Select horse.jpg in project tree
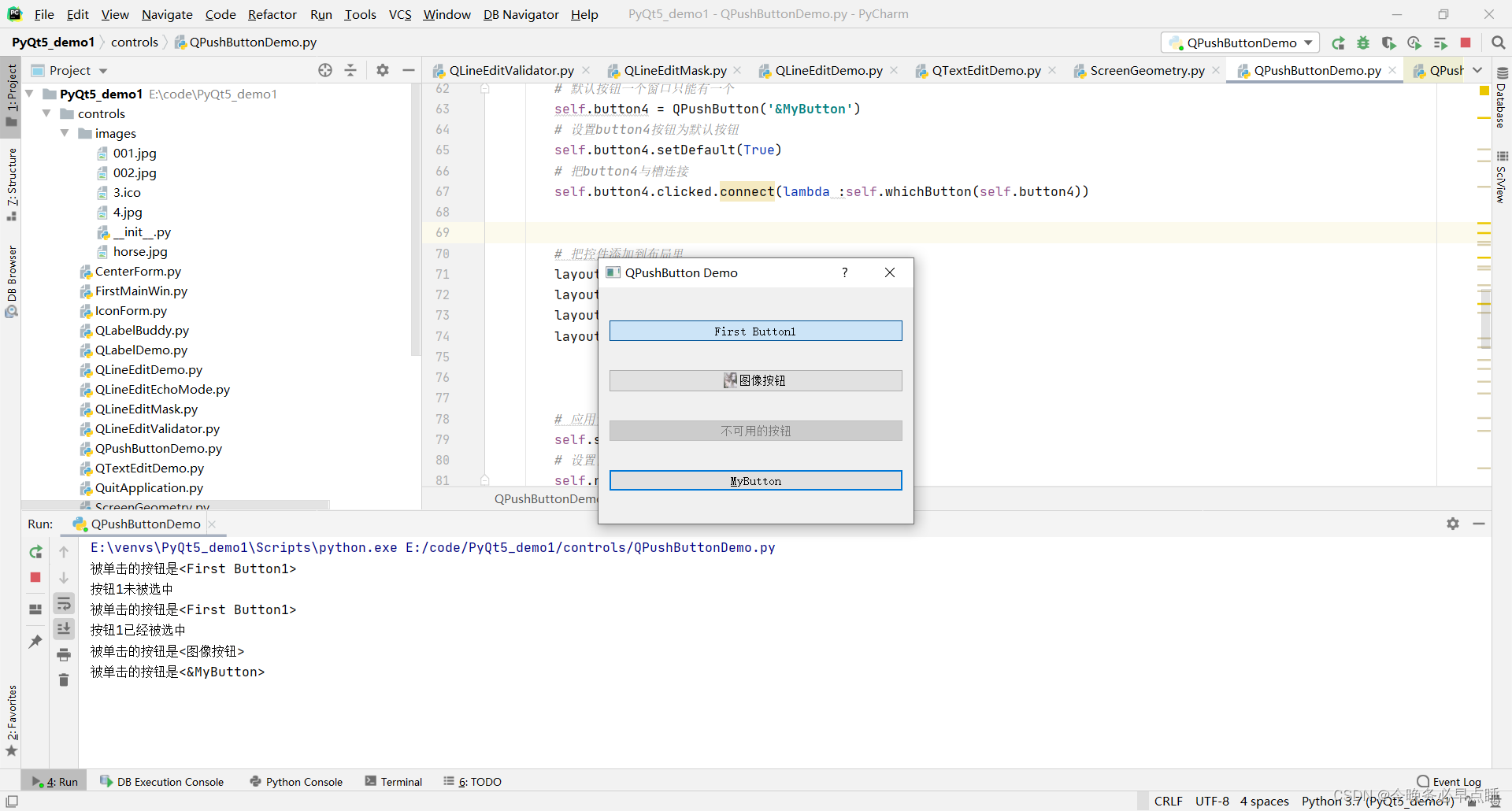This screenshot has width=1512, height=811. 140,251
